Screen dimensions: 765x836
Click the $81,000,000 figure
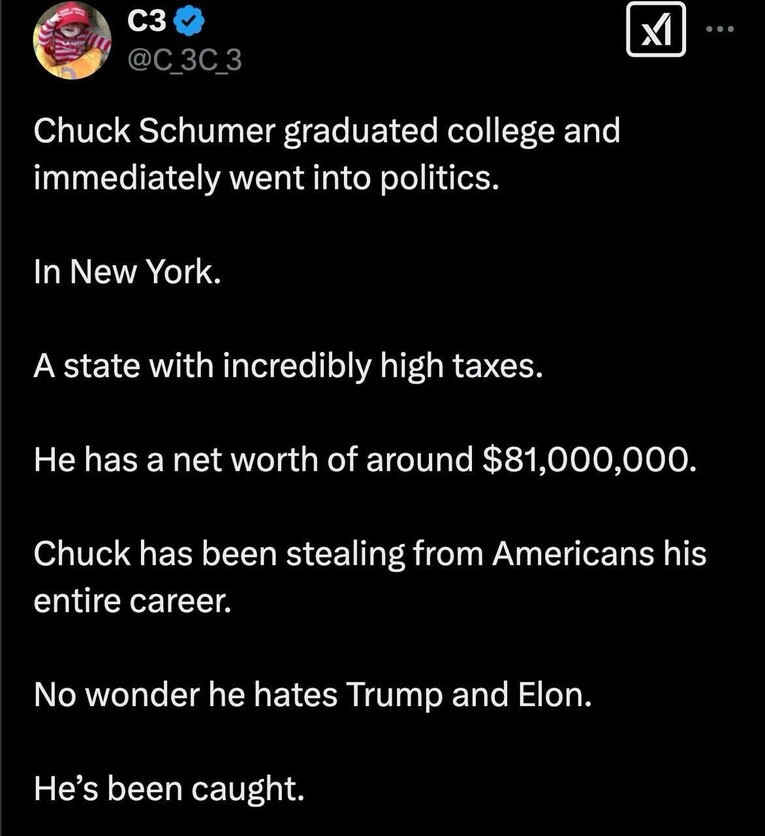[585, 459]
